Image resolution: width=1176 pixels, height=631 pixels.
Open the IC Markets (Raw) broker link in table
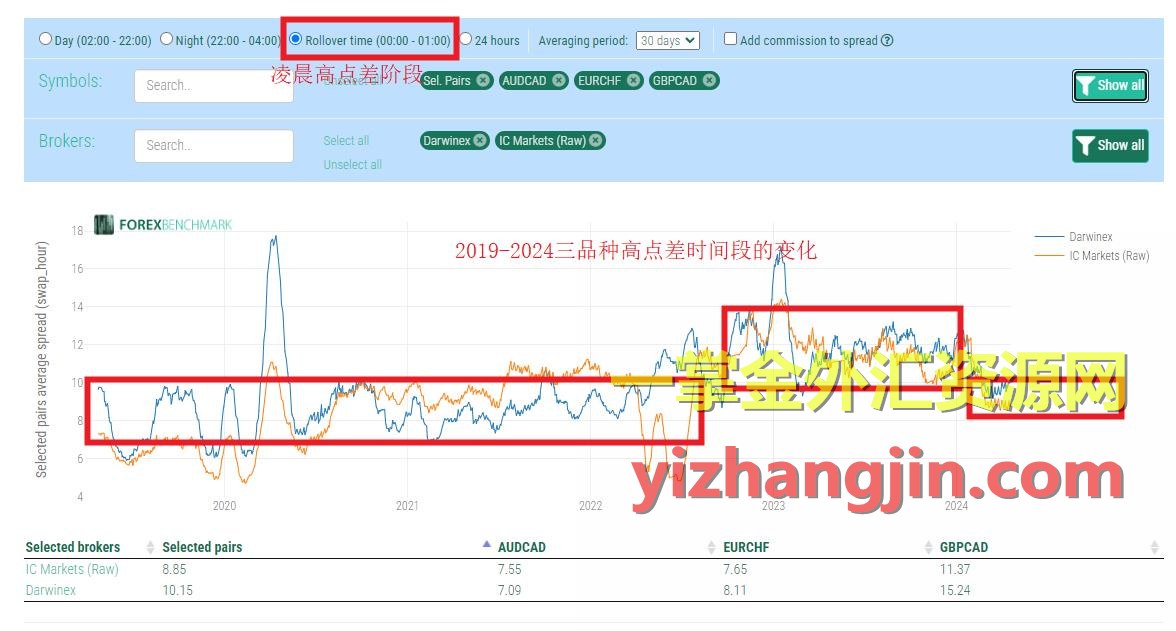72,569
